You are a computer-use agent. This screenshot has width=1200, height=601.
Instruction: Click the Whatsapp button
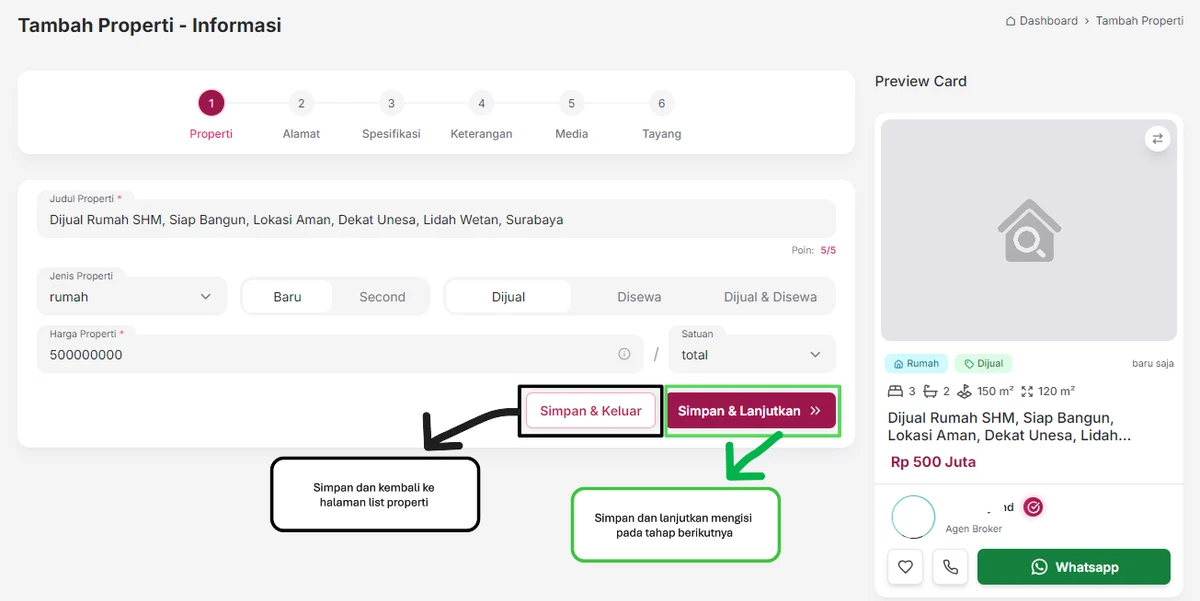1074,567
